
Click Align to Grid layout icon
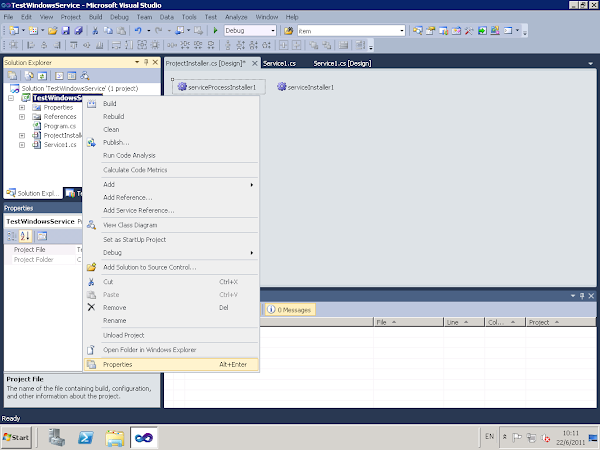pyautogui.click(x=13, y=45)
